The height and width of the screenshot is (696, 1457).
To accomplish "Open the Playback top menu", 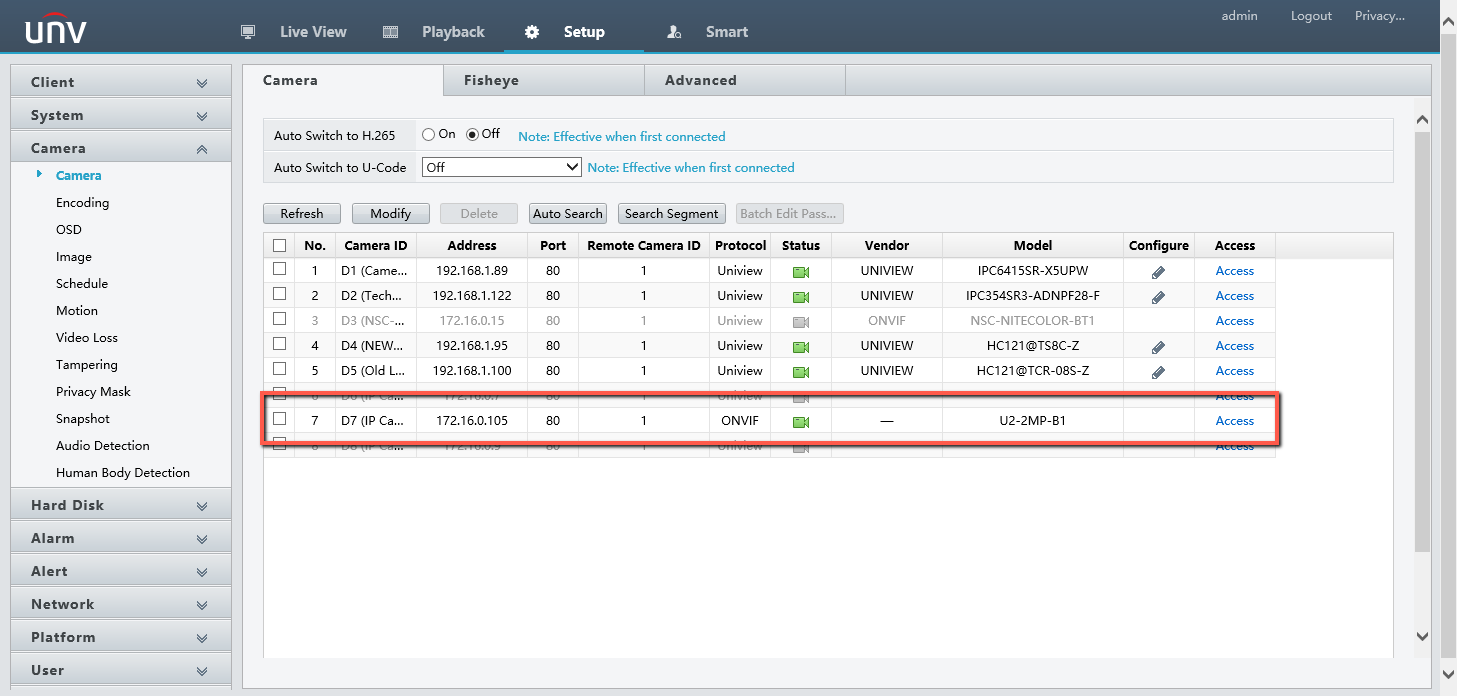I will (452, 32).
